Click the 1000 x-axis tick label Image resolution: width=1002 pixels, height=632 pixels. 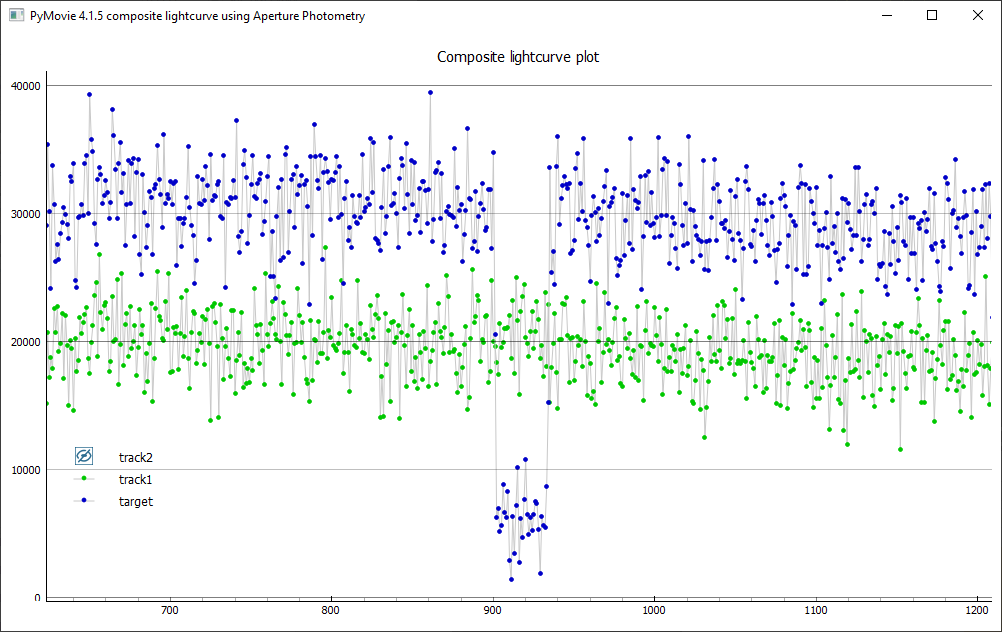tap(654, 608)
